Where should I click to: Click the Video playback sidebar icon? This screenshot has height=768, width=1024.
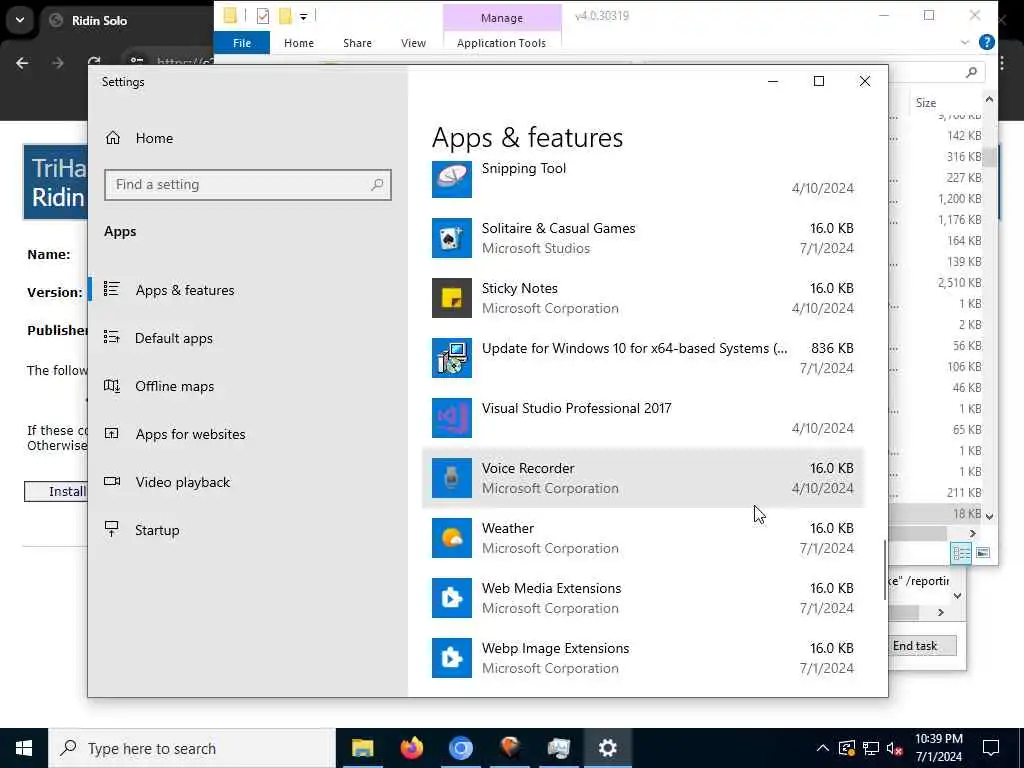pyautogui.click(x=112, y=481)
